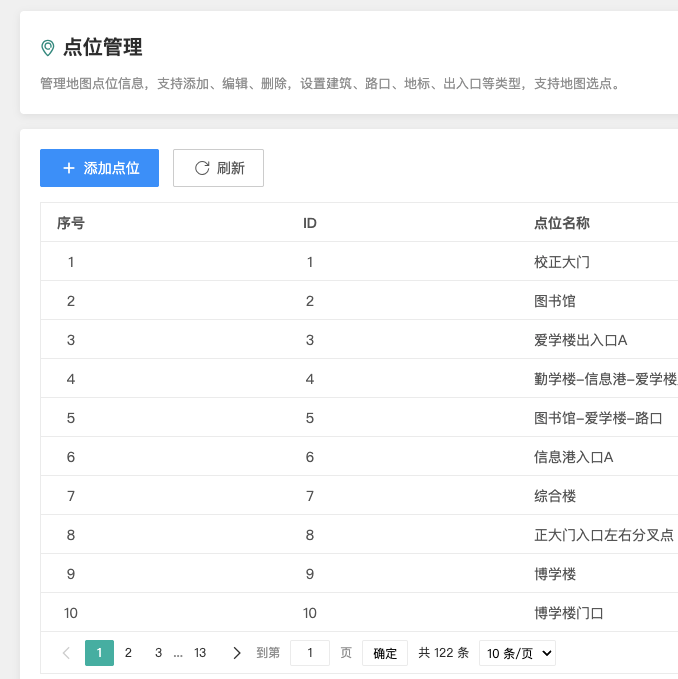Click the pagination ellipsis between 3 and 13

click(x=178, y=653)
